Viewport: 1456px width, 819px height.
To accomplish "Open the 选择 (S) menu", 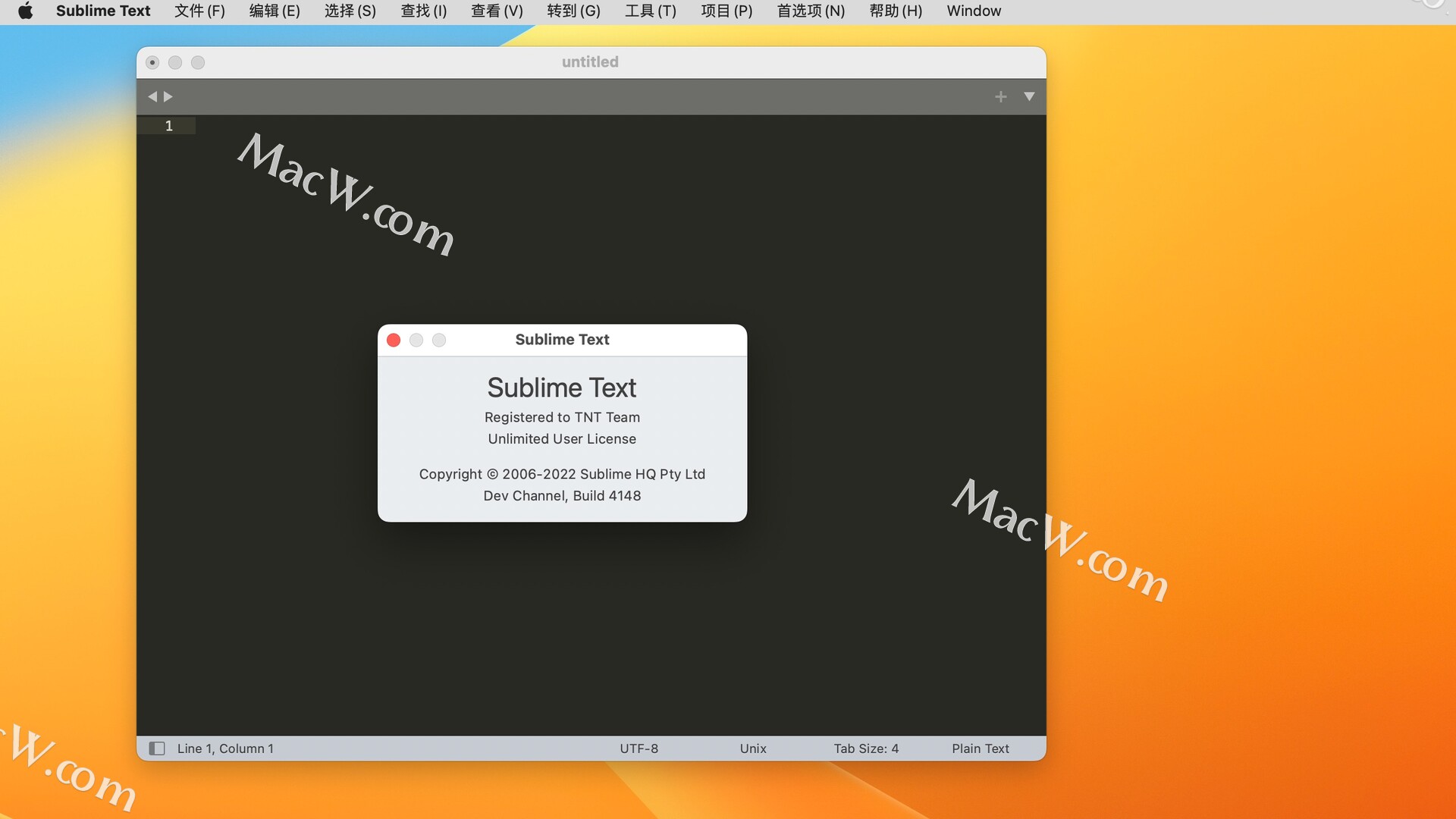I will tap(350, 11).
